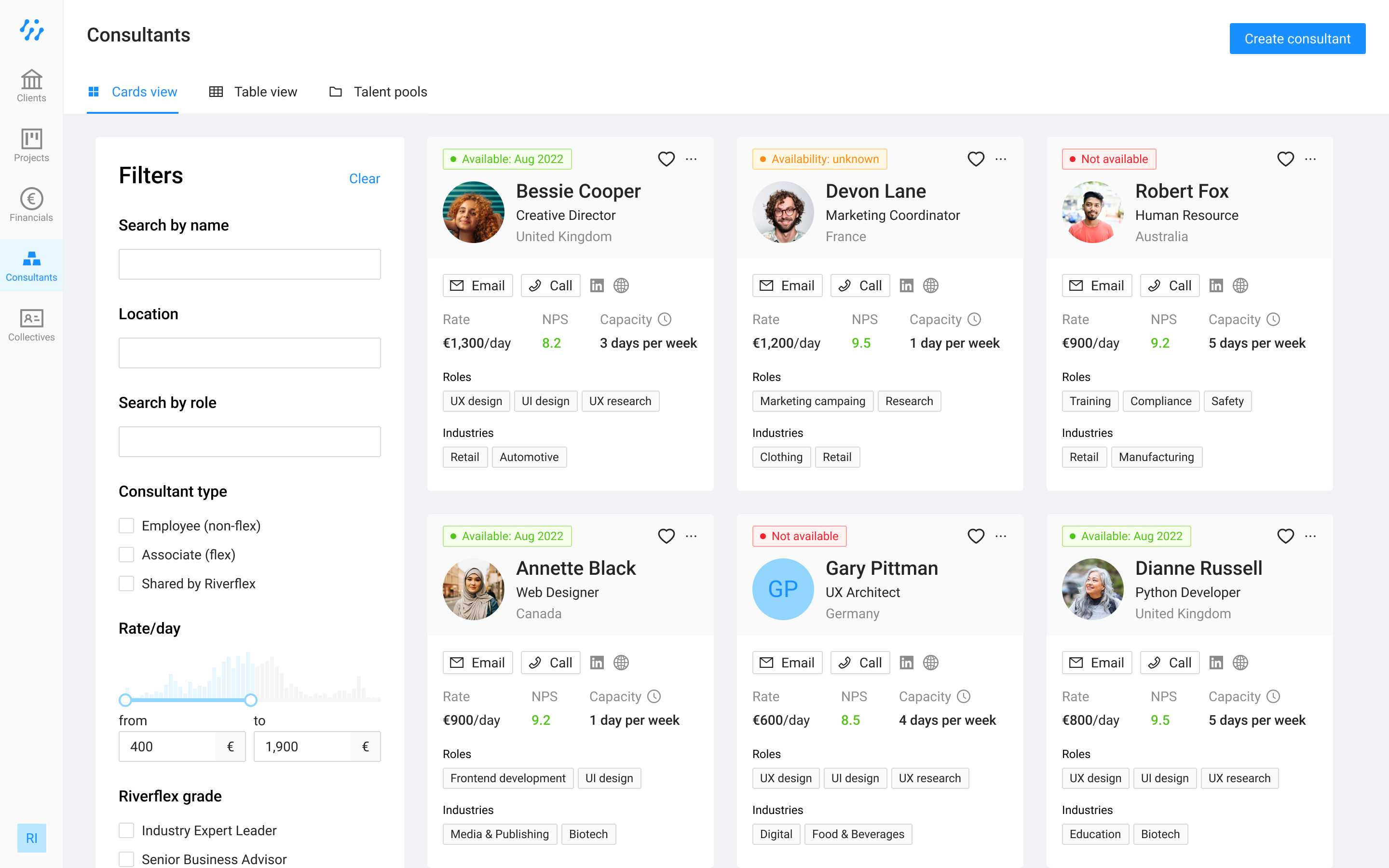Screen dimensions: 1389x868
Task: Click the right handle of rate slider
Action: pyautogui.click(x=251, y=700)
